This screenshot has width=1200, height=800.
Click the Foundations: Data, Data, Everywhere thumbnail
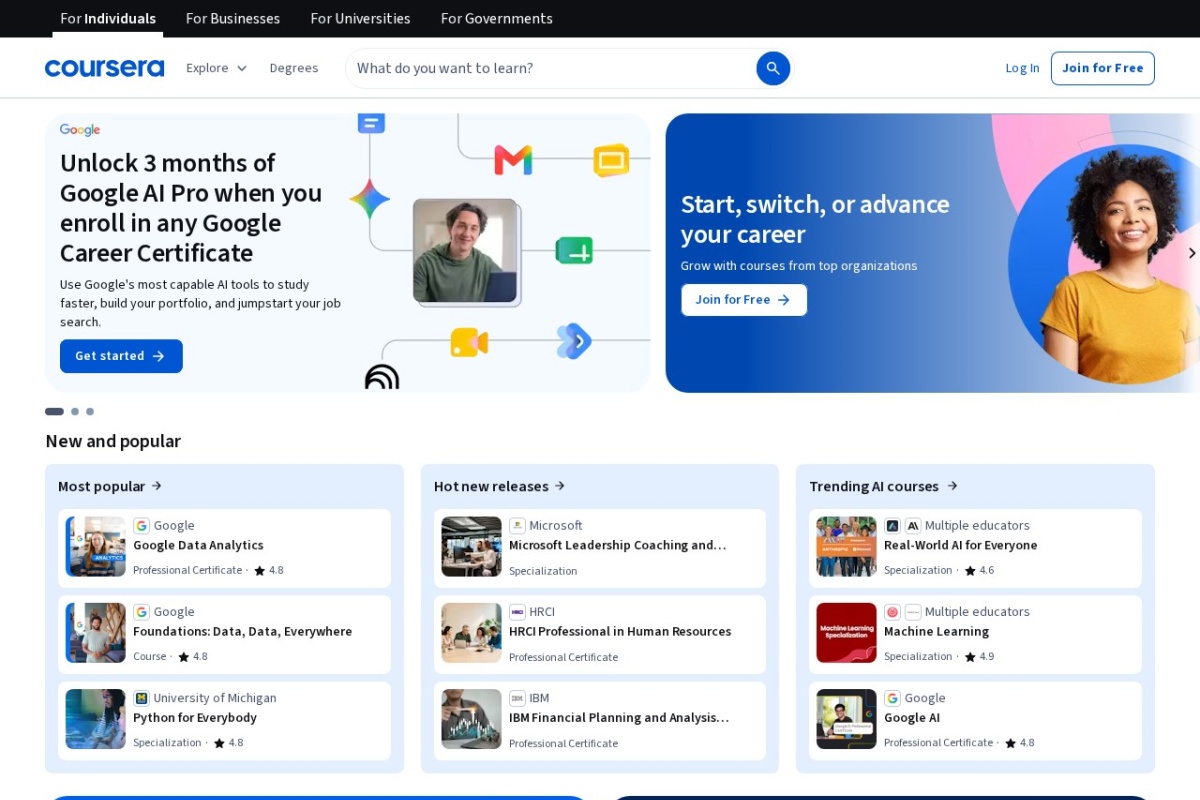tap(96, 633)
